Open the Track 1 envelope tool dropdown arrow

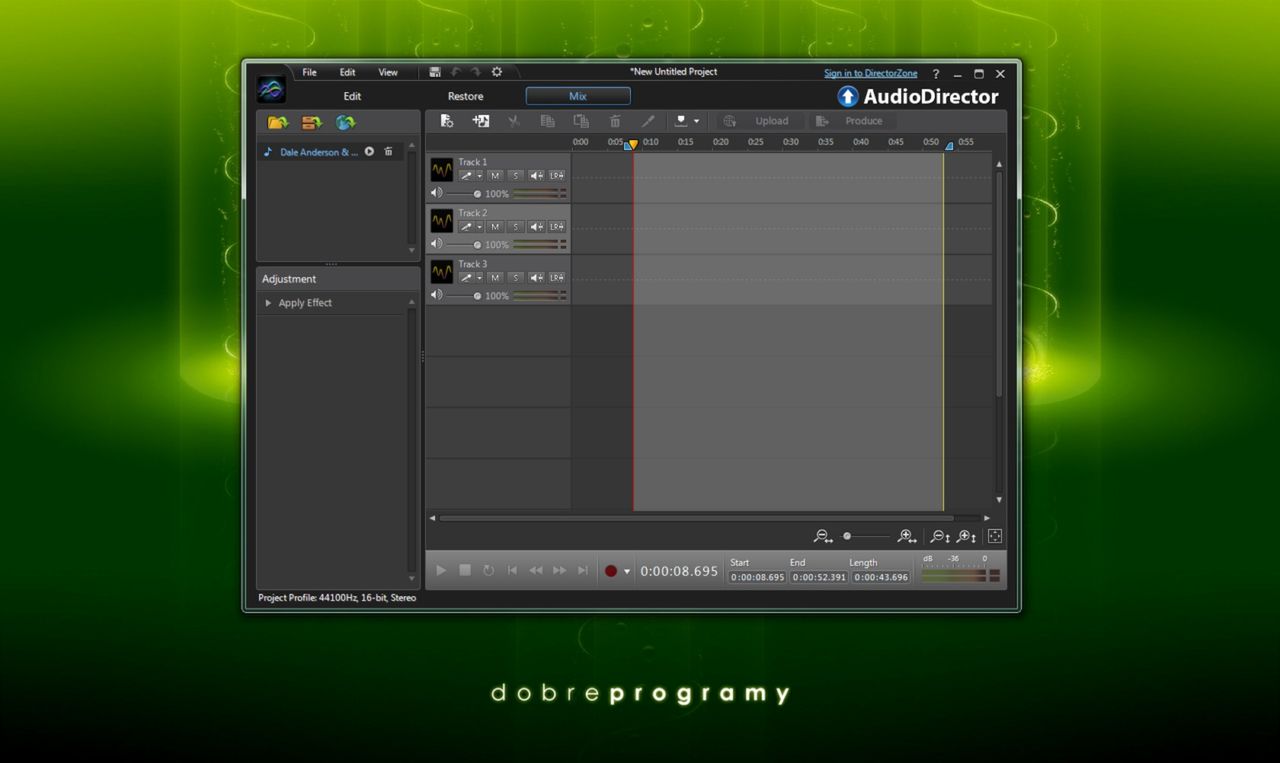(479, 176)
